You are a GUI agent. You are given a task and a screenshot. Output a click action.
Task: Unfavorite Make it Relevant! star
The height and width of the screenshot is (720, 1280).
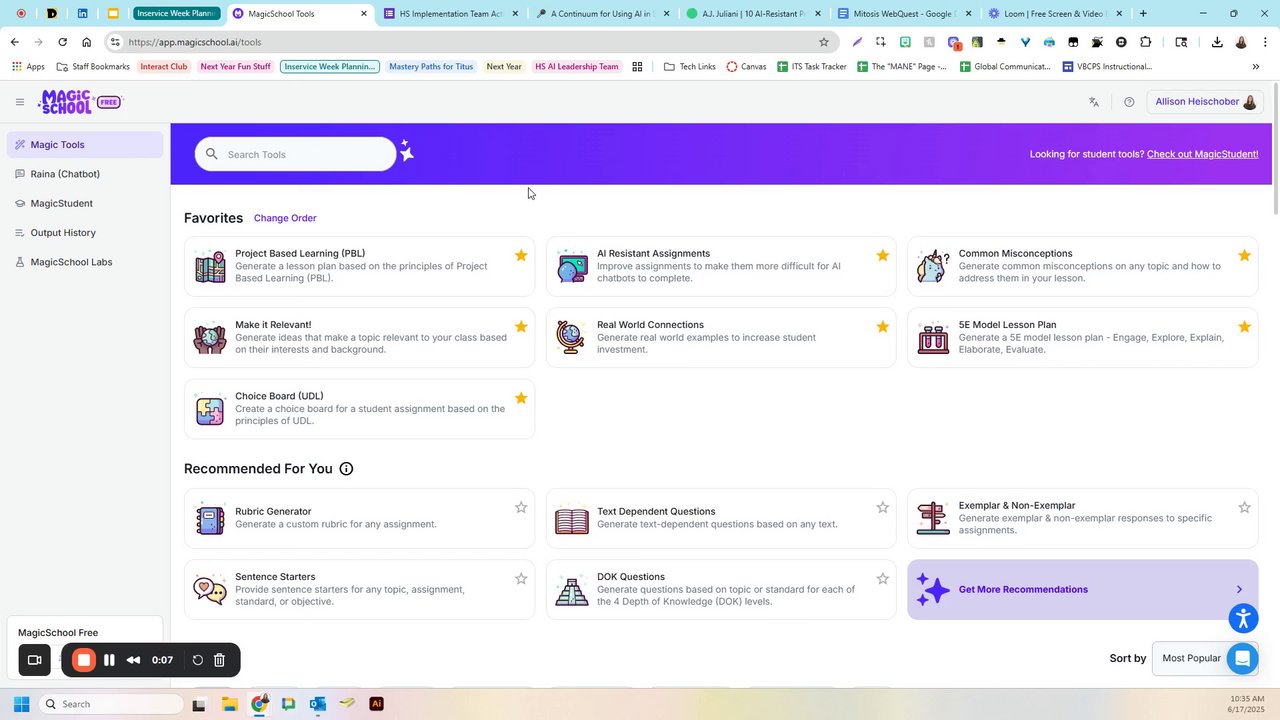click(x=521, y=326)
